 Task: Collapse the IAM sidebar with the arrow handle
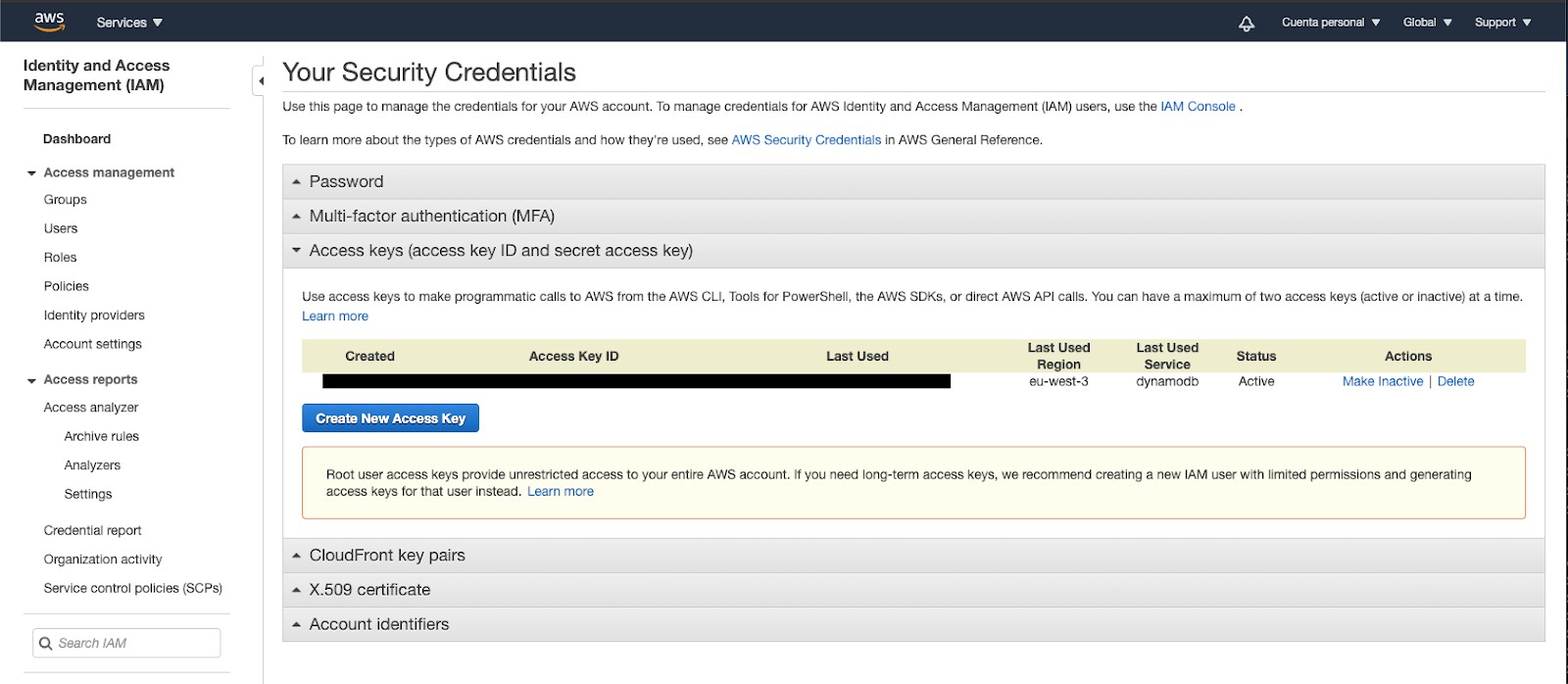tap(260, 80)
